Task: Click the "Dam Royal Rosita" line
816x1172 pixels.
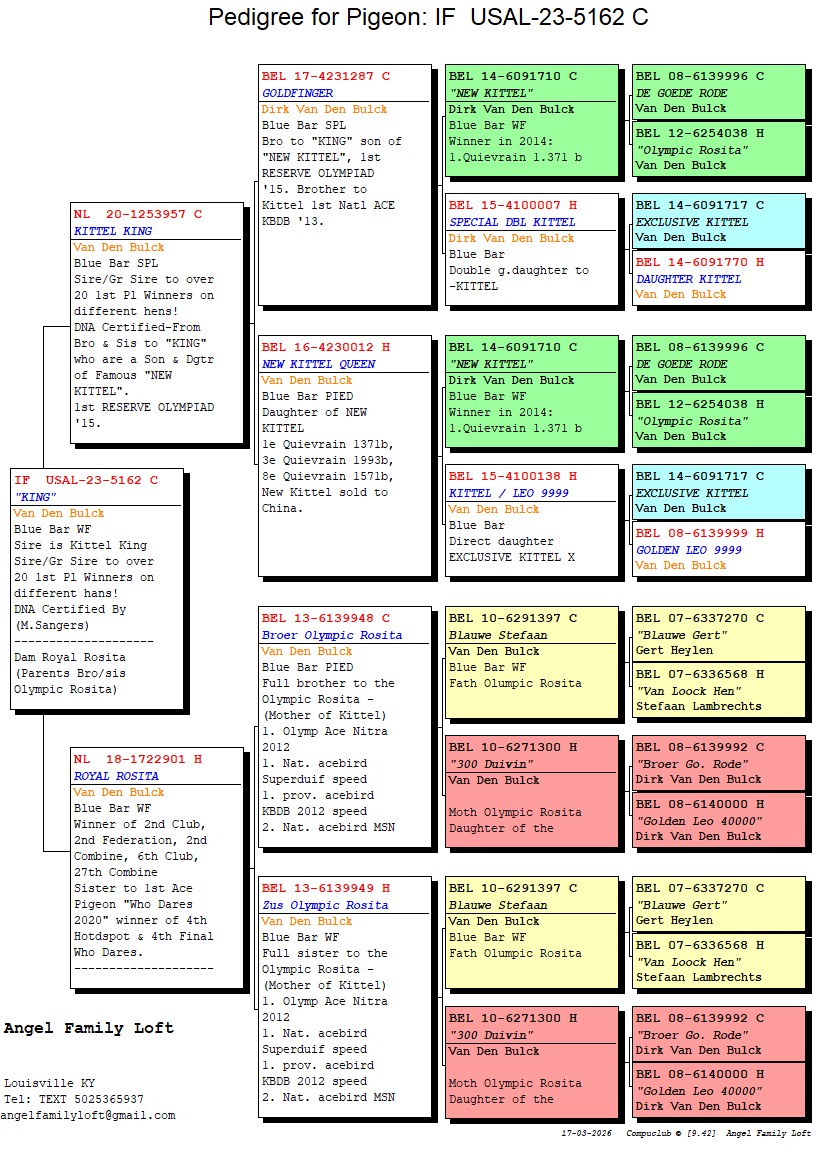Action: [x=70, y=657]
